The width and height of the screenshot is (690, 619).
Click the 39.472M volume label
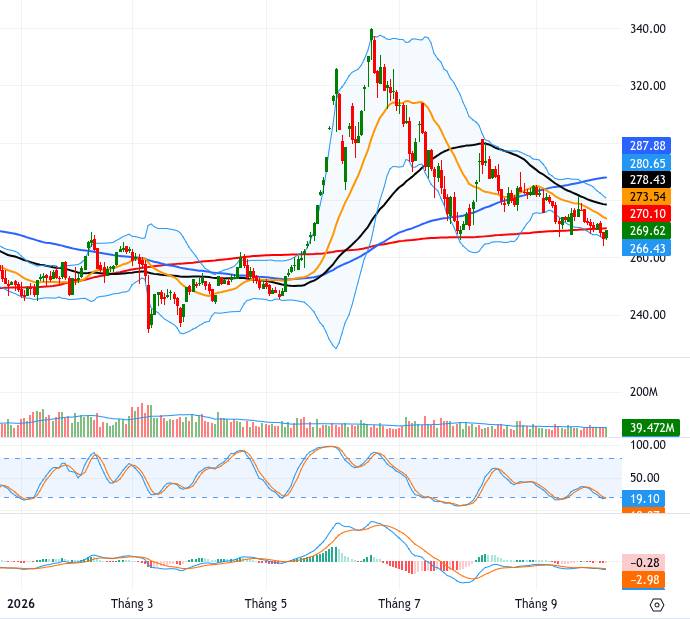[x=650, y=428]
